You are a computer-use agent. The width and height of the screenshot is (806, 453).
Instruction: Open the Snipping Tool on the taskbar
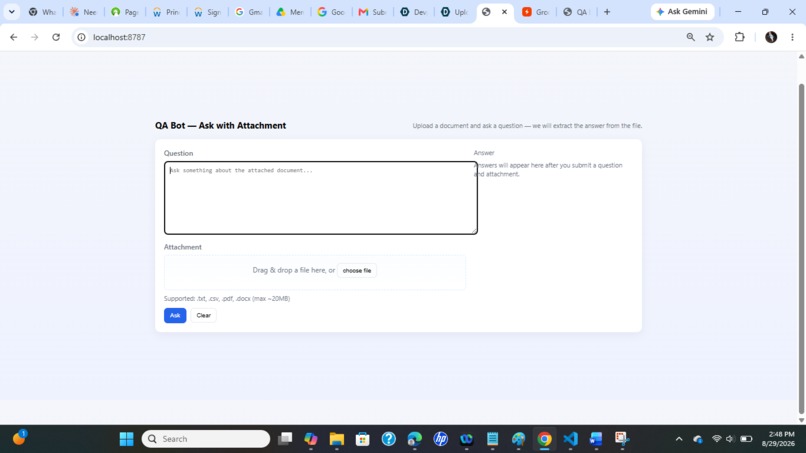pyautogui.click(x=622, y=439)
